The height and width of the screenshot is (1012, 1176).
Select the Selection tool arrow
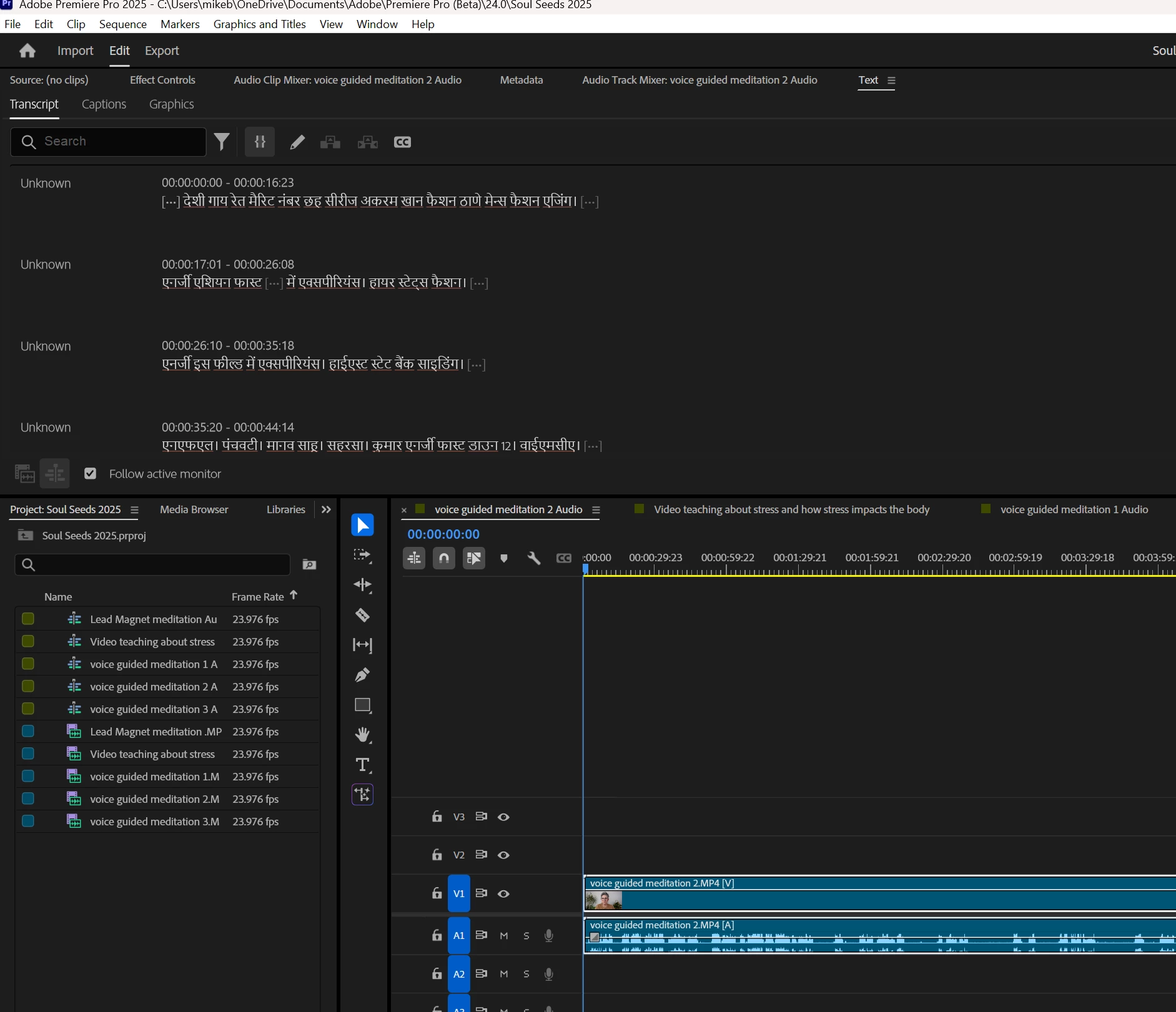tap(362, 525)
